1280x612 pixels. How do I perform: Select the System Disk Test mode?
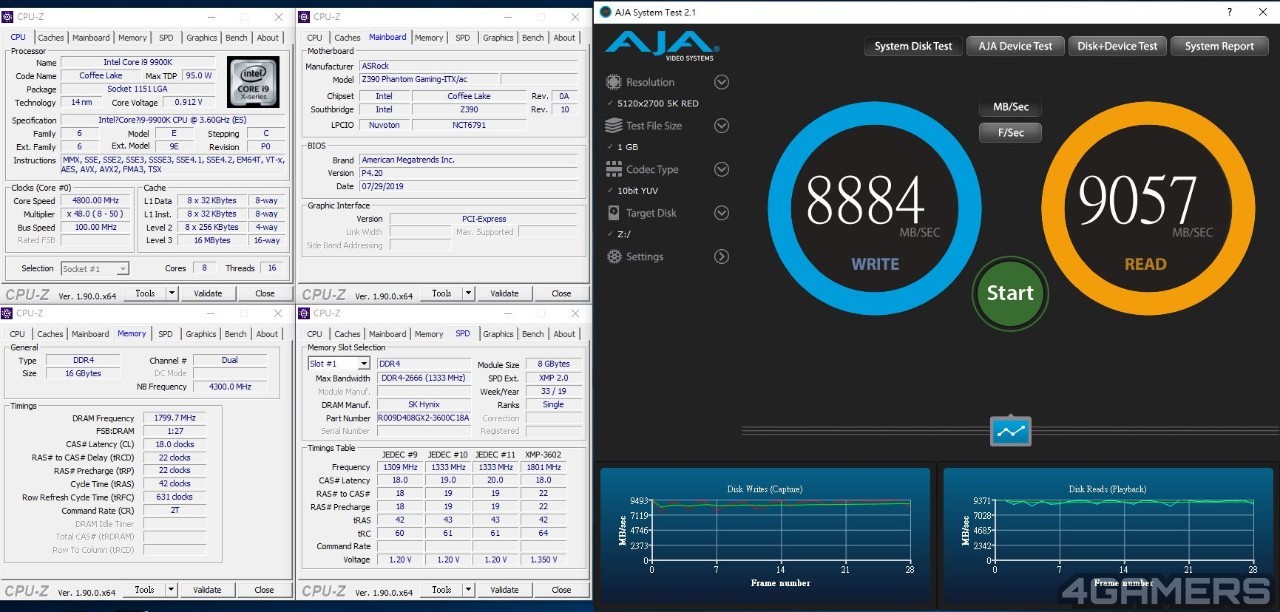[913, 46]
